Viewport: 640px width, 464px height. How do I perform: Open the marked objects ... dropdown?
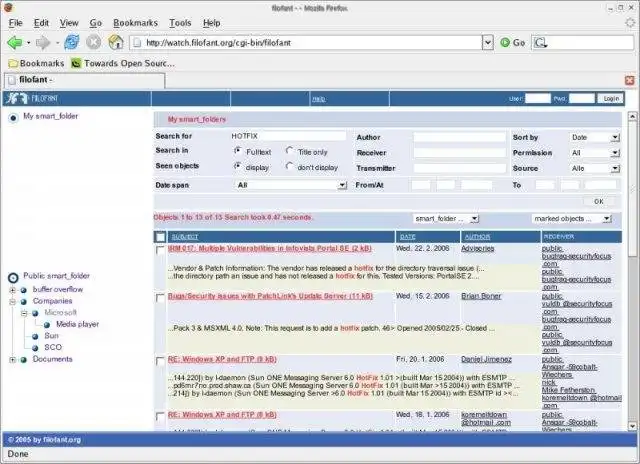(571, 219)
